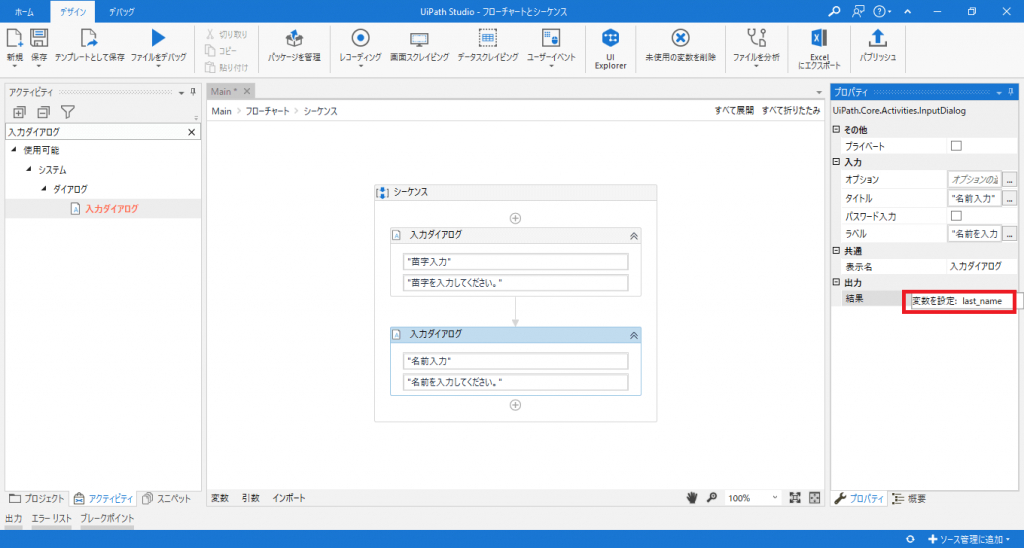Select the pan hand tool

692,498
